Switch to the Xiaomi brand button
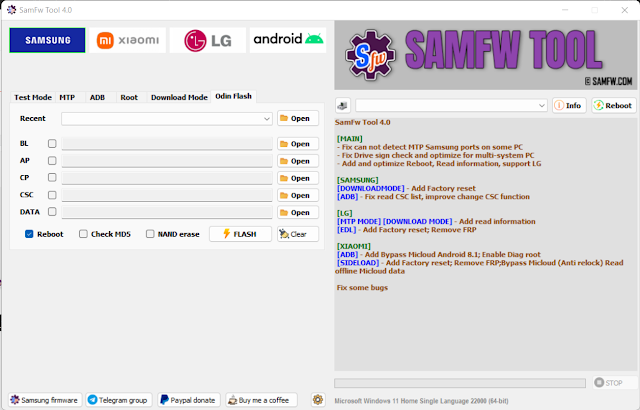This screenshot has width=640, height=410. tap(127, 40)
